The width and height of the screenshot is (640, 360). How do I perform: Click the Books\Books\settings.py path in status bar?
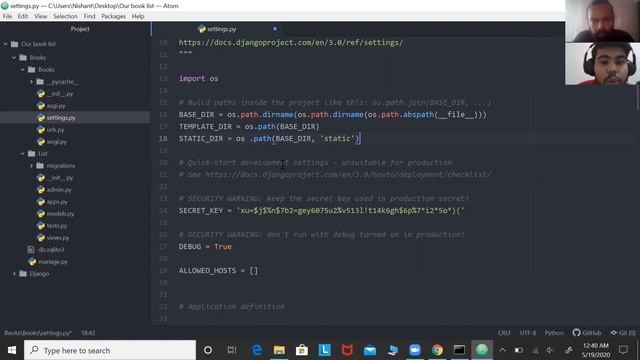point(38,333)
